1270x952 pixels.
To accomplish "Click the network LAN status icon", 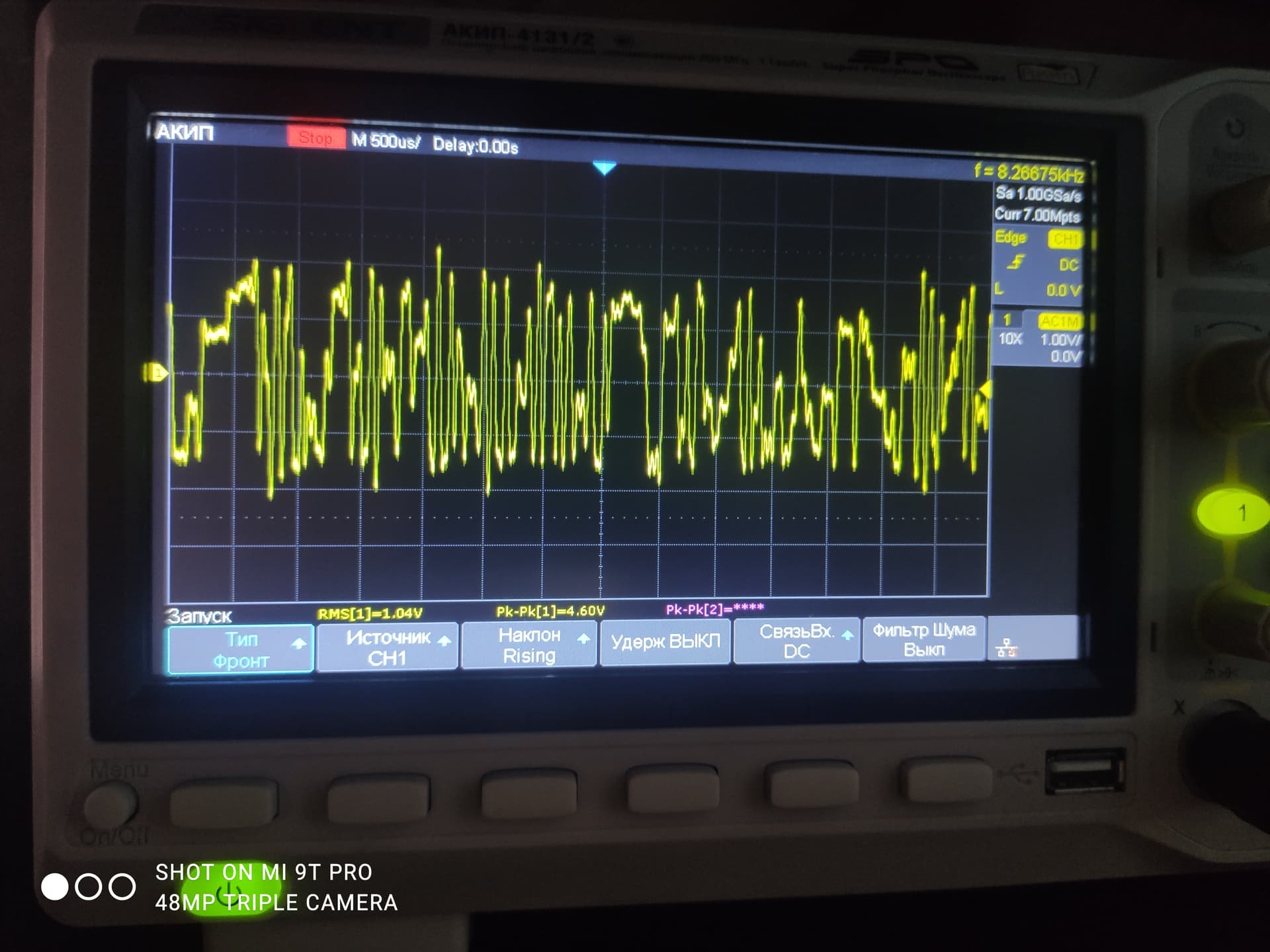I will tap(1006, 647).
